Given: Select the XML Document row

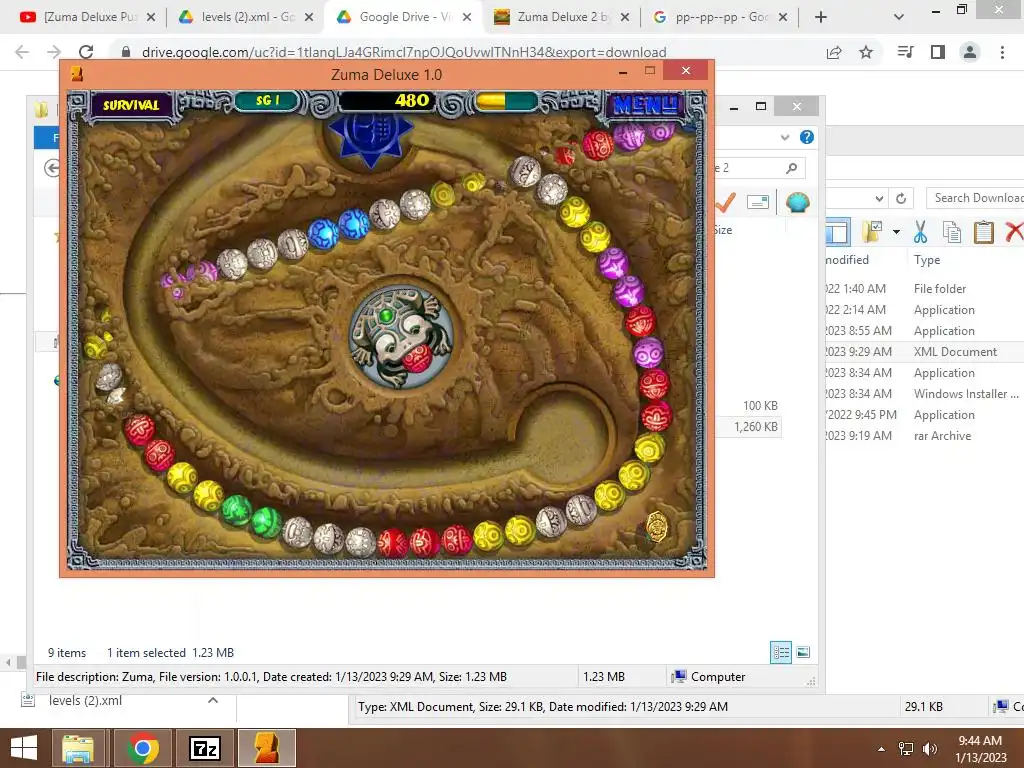Looking at the screenshot, I should (x=924, y=351).
